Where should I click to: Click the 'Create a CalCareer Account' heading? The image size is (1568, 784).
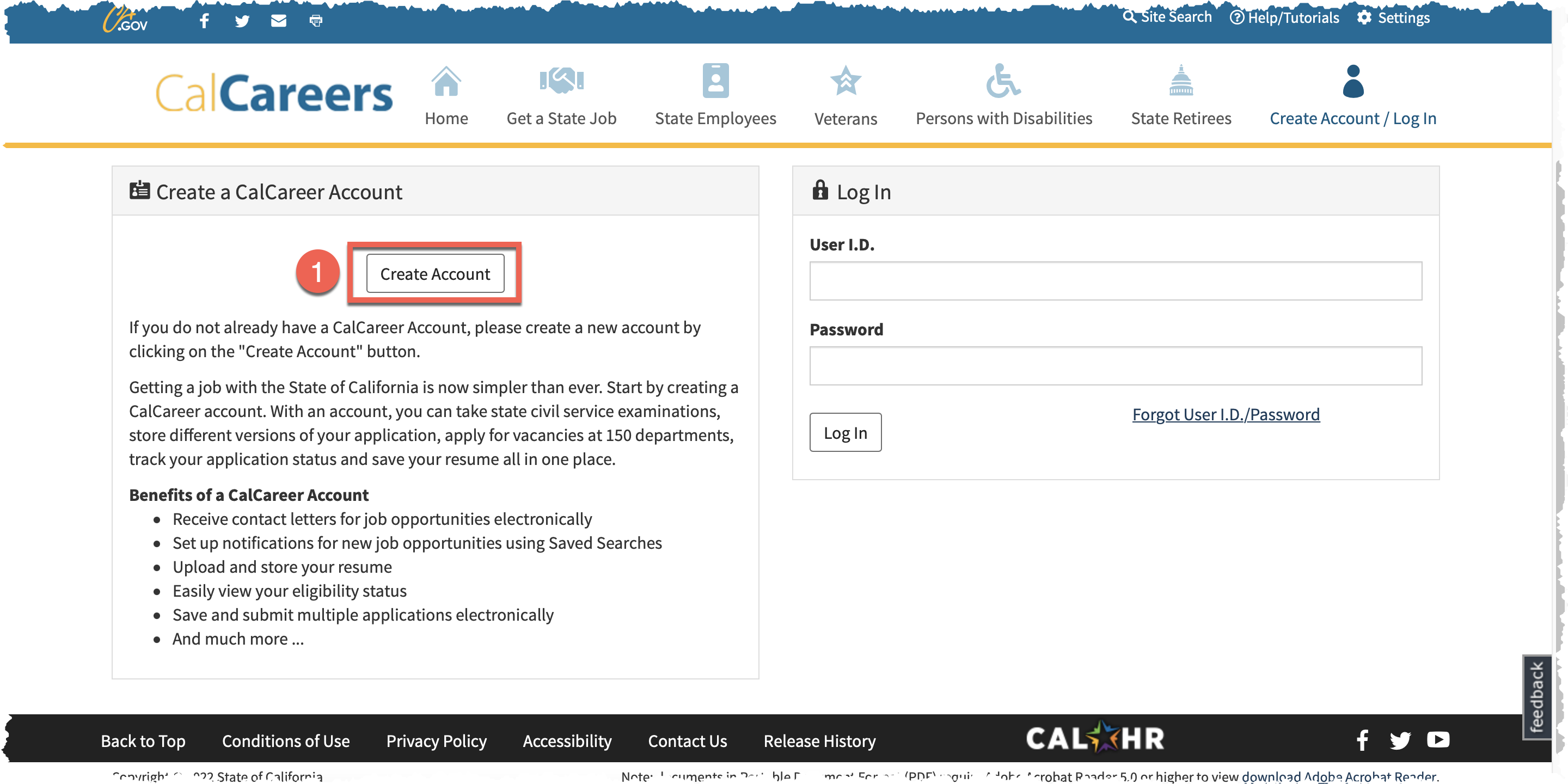279,192
